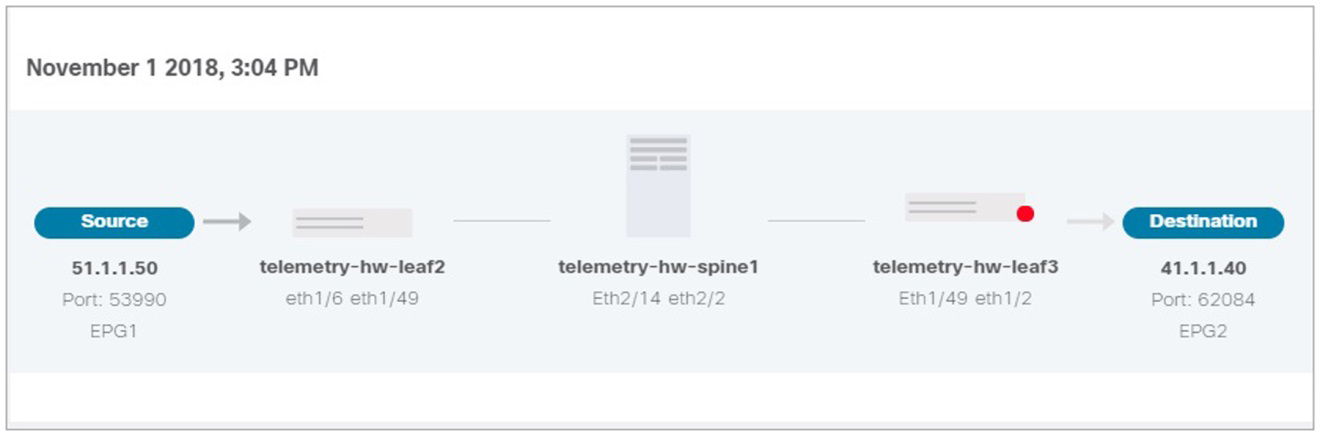Click the leaf2 interfaces eth1/6 eth1/49
The width and height of the screenshot is (1320, 436).
pos(352,298)
